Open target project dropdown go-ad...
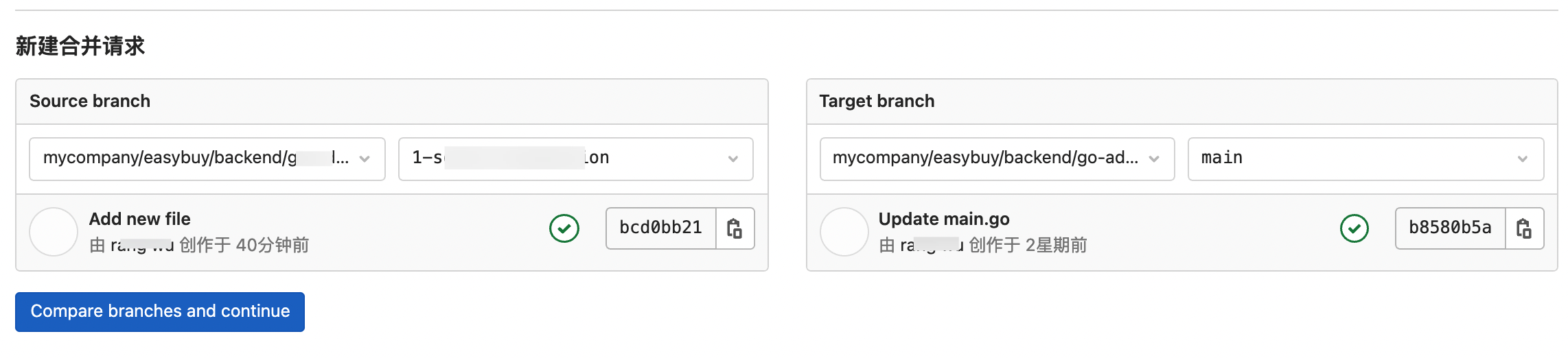The image size is (1568, 358). click(997, 158)
